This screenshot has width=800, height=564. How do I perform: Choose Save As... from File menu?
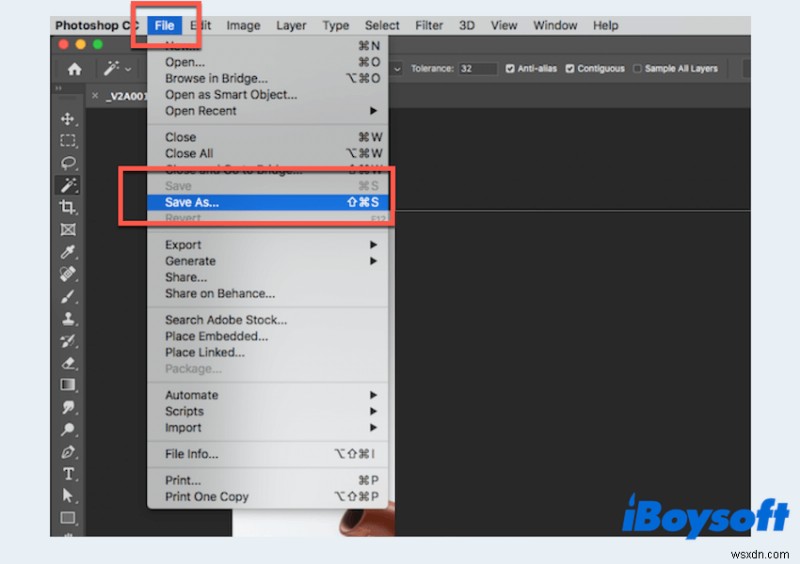pos(268,202)
